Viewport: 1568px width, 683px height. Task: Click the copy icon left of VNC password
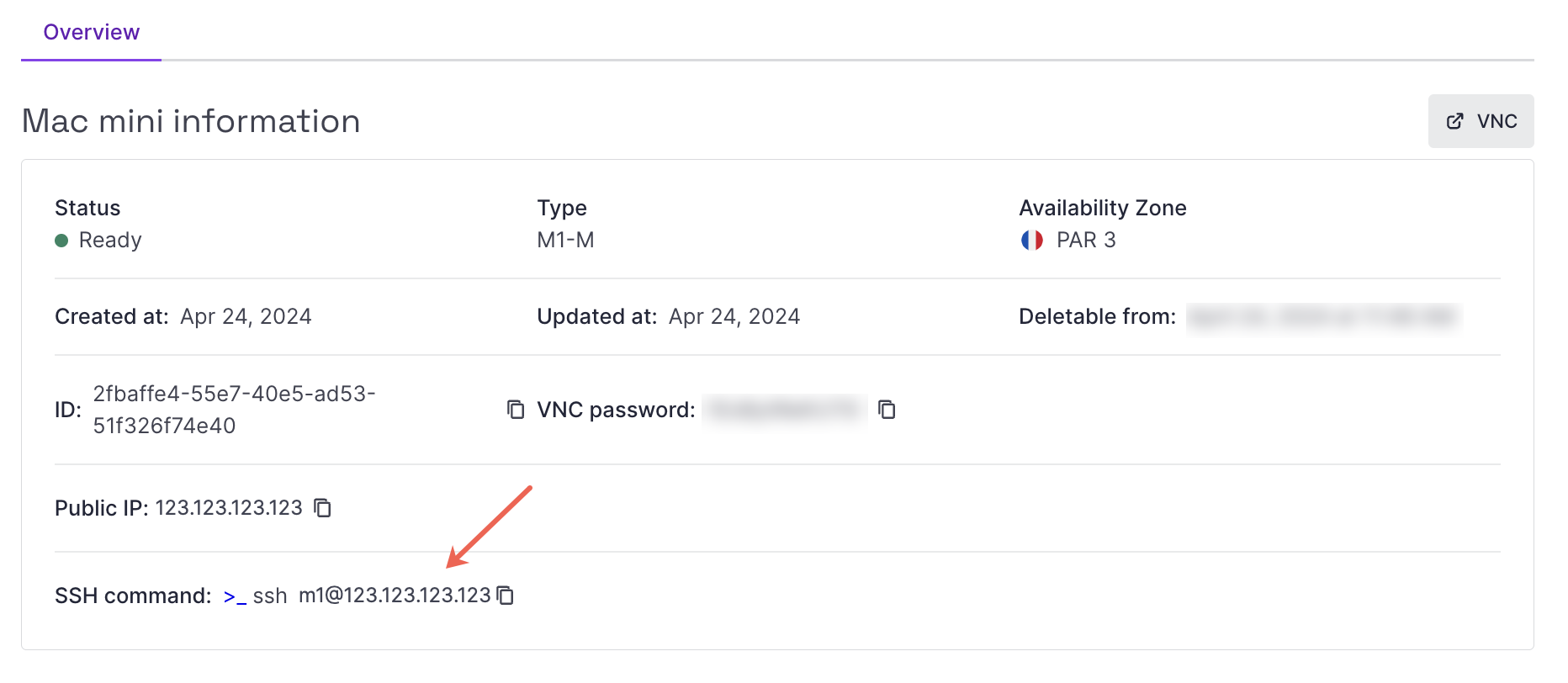click(x=515, y=410)
